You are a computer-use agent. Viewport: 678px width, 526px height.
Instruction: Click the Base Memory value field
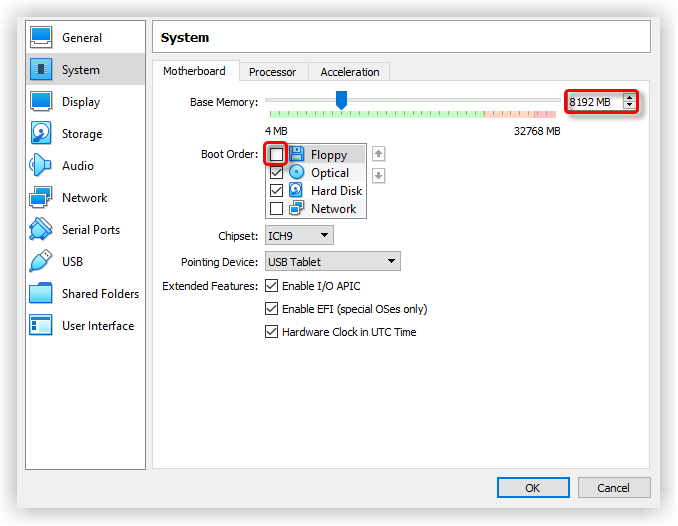[593, 102]
